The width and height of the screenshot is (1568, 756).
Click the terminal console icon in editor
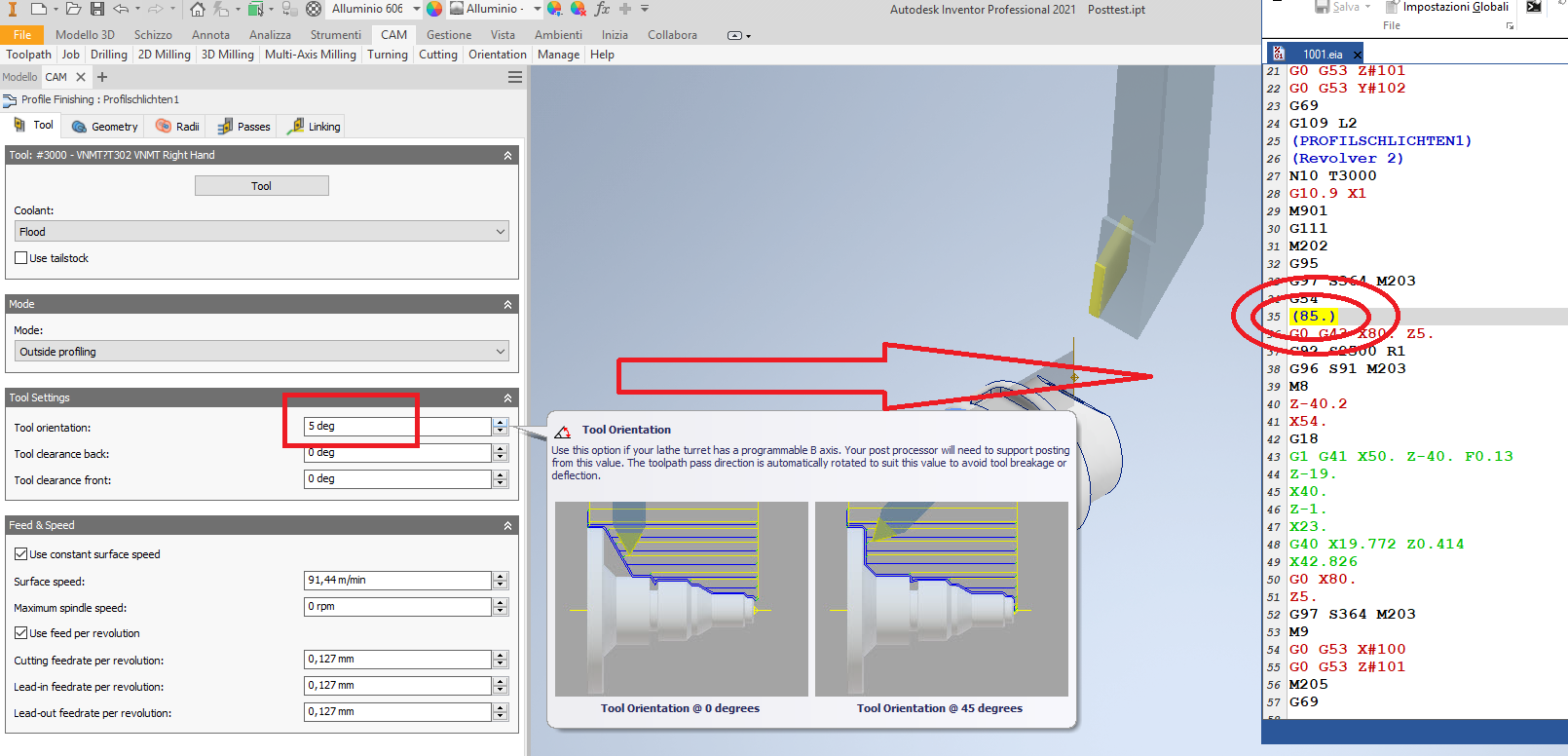pyautogui.click(x=1534, y=7)
